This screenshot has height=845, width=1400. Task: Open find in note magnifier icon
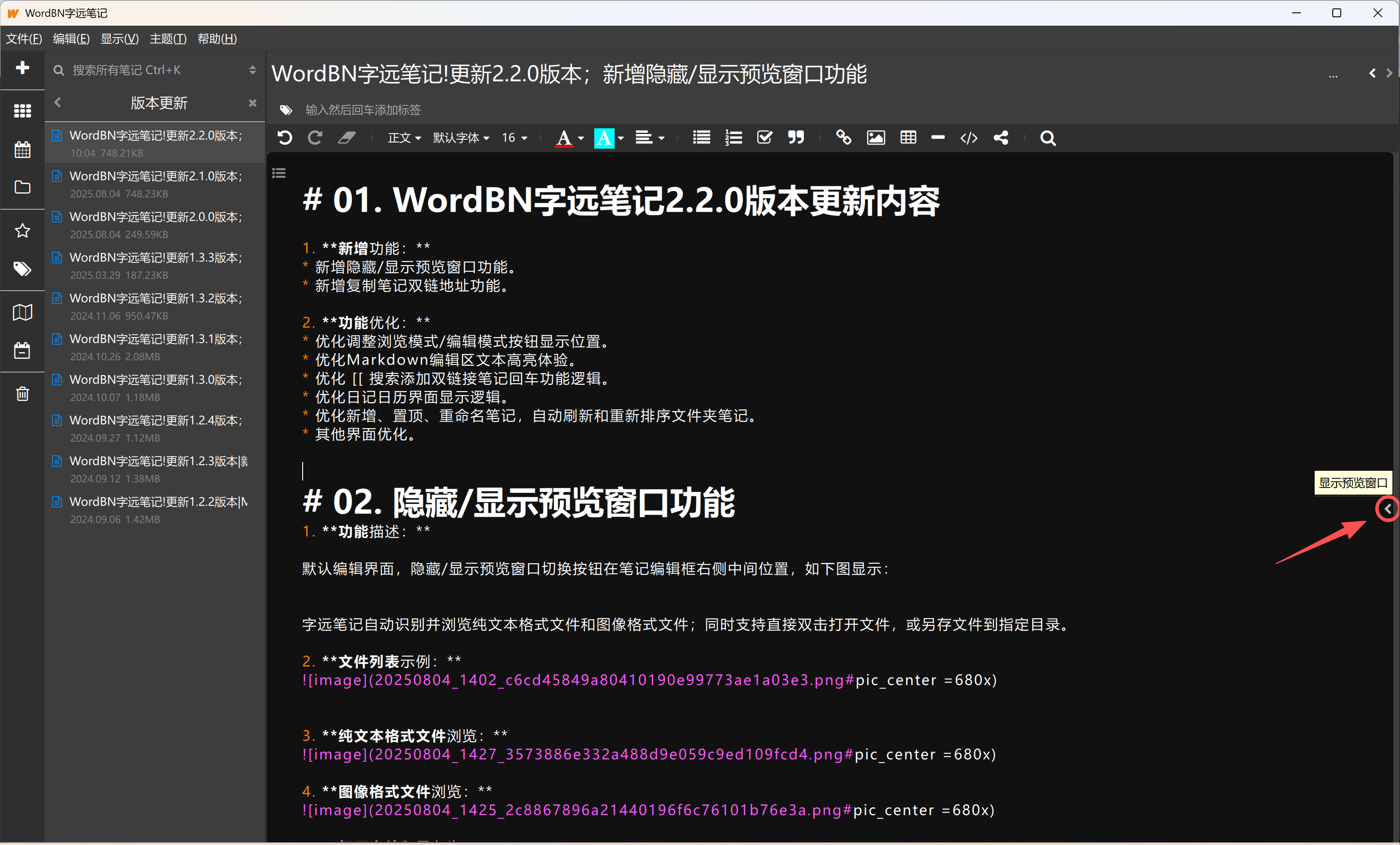[1048, 138]
